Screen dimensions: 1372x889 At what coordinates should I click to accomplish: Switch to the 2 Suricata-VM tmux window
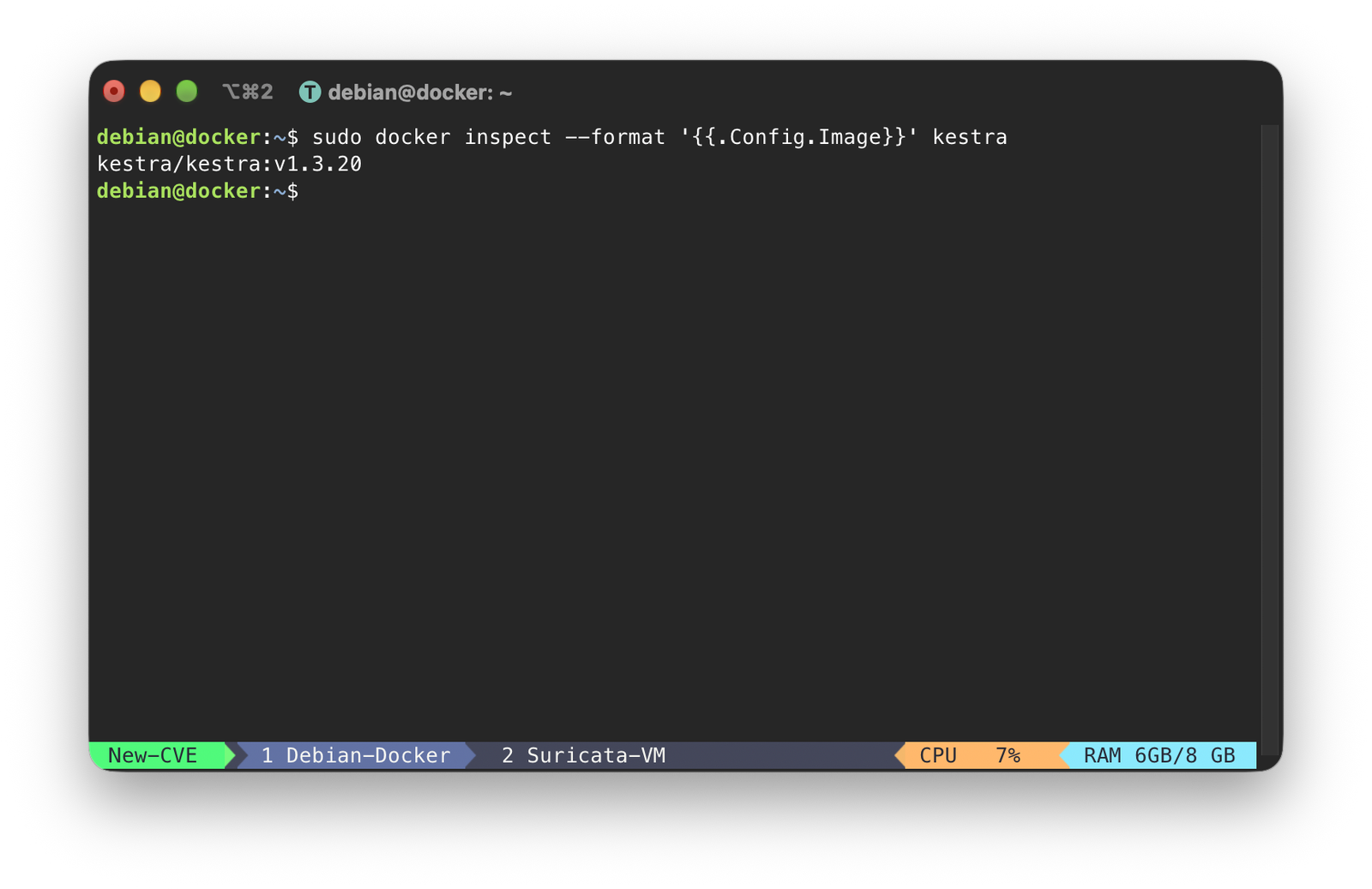(x=584, y=755)
